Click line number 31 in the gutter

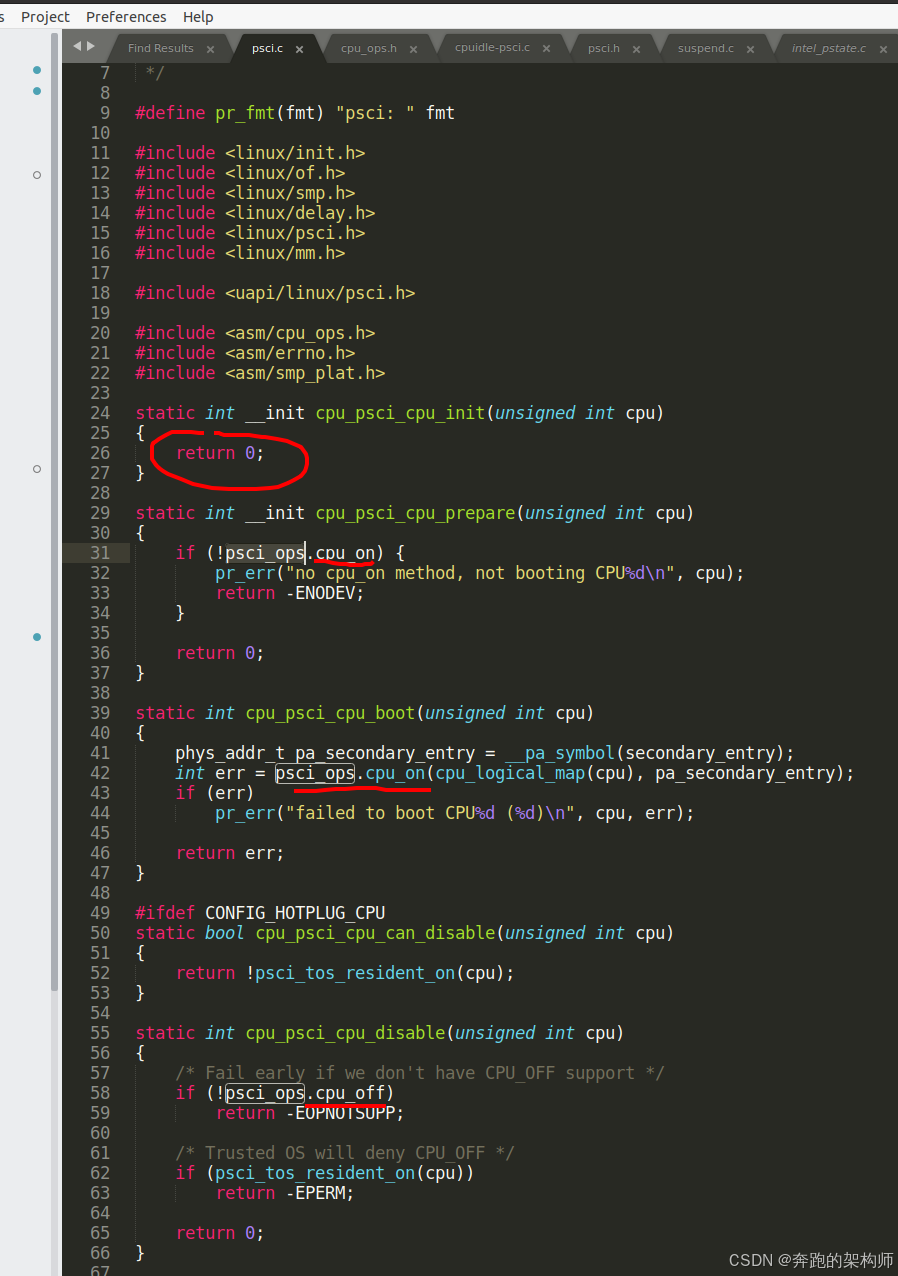pos(100,553)
